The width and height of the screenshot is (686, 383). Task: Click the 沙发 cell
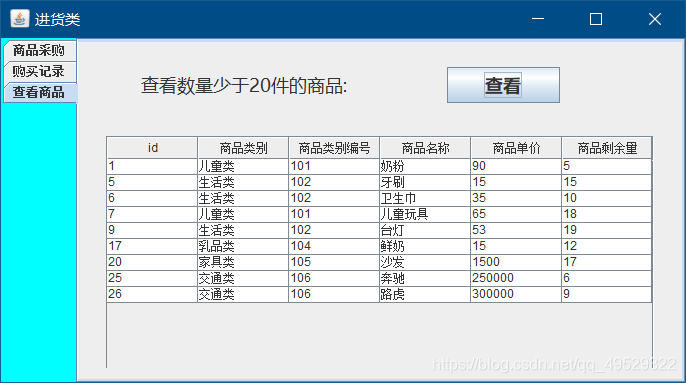425,262
